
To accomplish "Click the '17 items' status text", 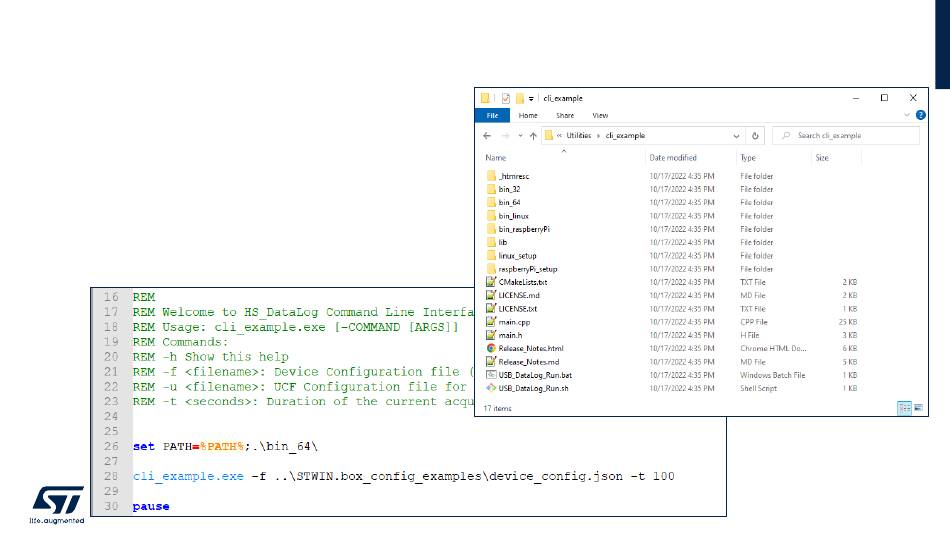I will [497, 409].
